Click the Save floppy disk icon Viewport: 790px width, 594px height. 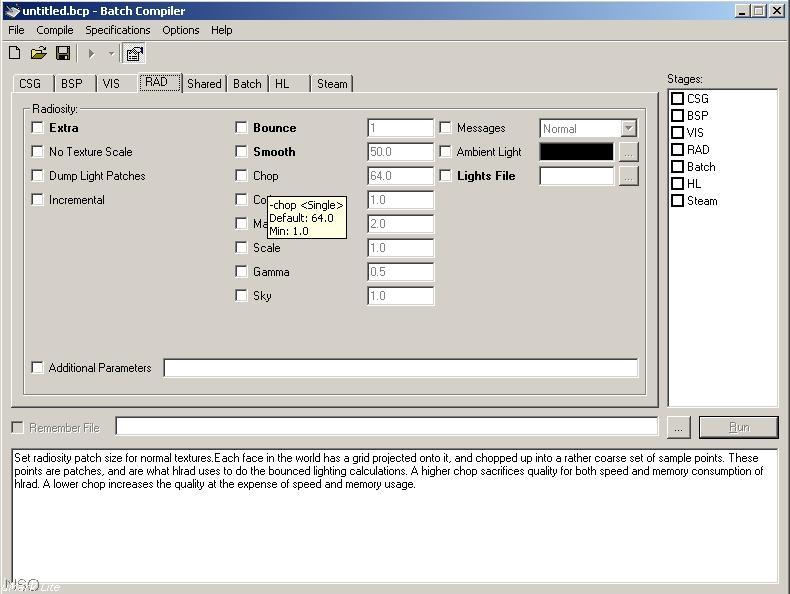(62, 53)
